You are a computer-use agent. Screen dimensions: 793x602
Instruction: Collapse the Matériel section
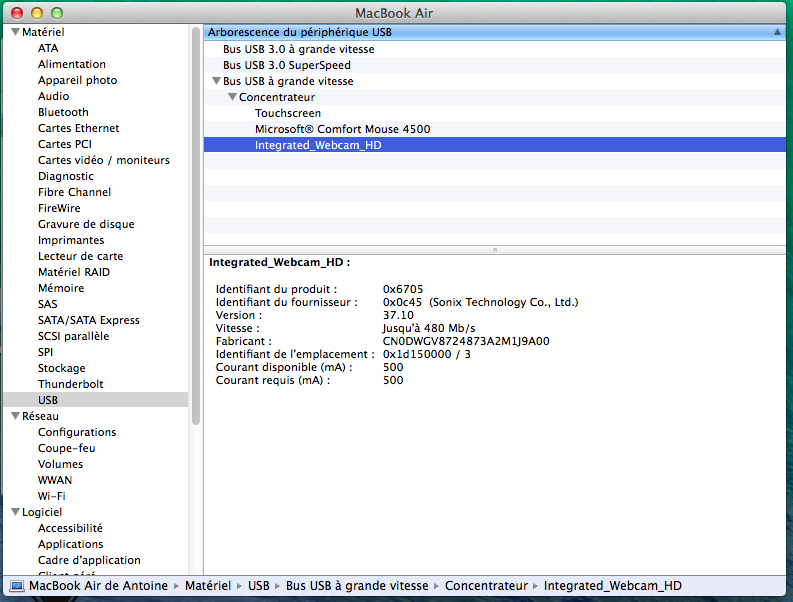pos(15,32)
